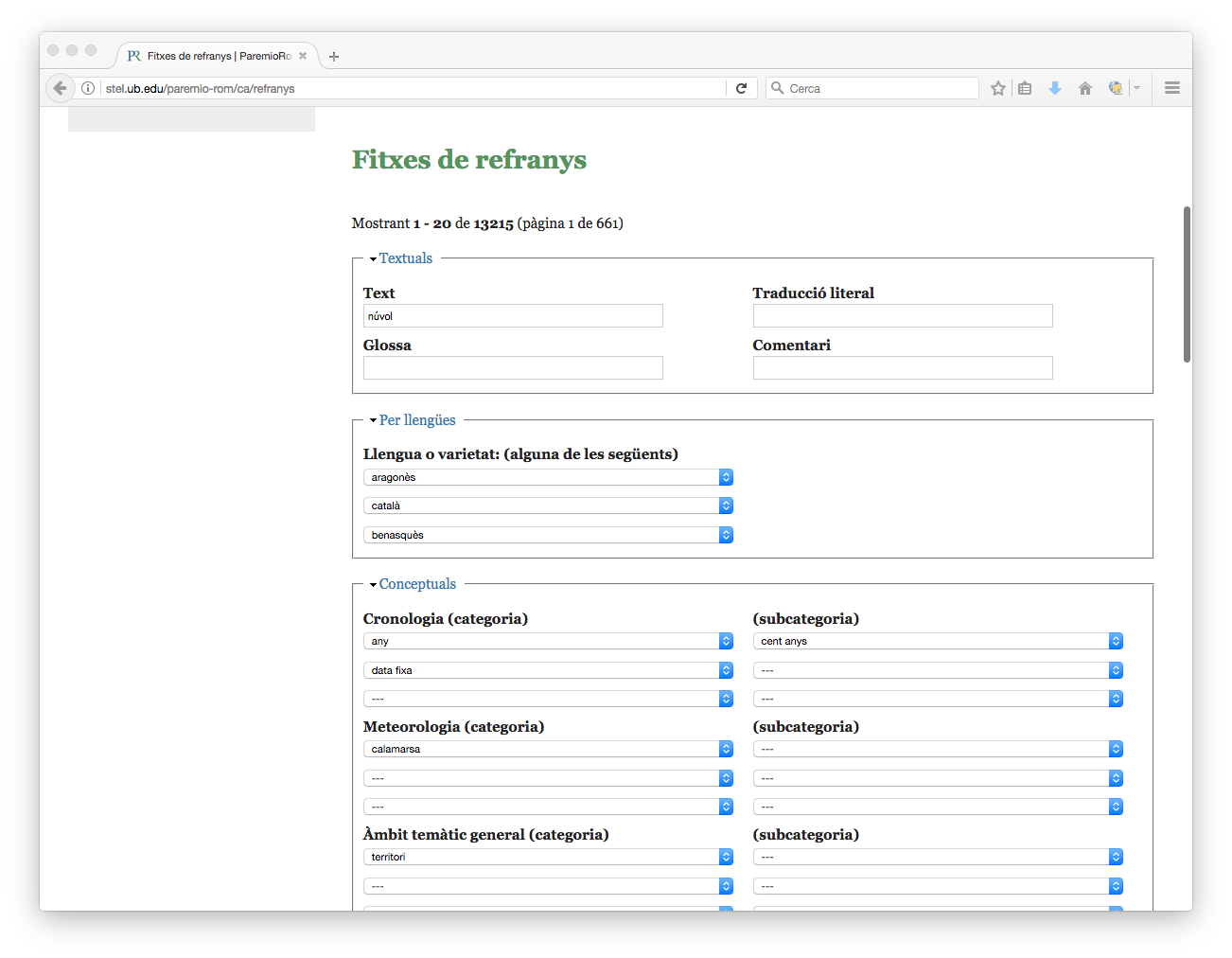This screenshot has width=1232, height=958.
Task: Open the 'cent anys' subcategory dropdown
Action: pos(937,642)
